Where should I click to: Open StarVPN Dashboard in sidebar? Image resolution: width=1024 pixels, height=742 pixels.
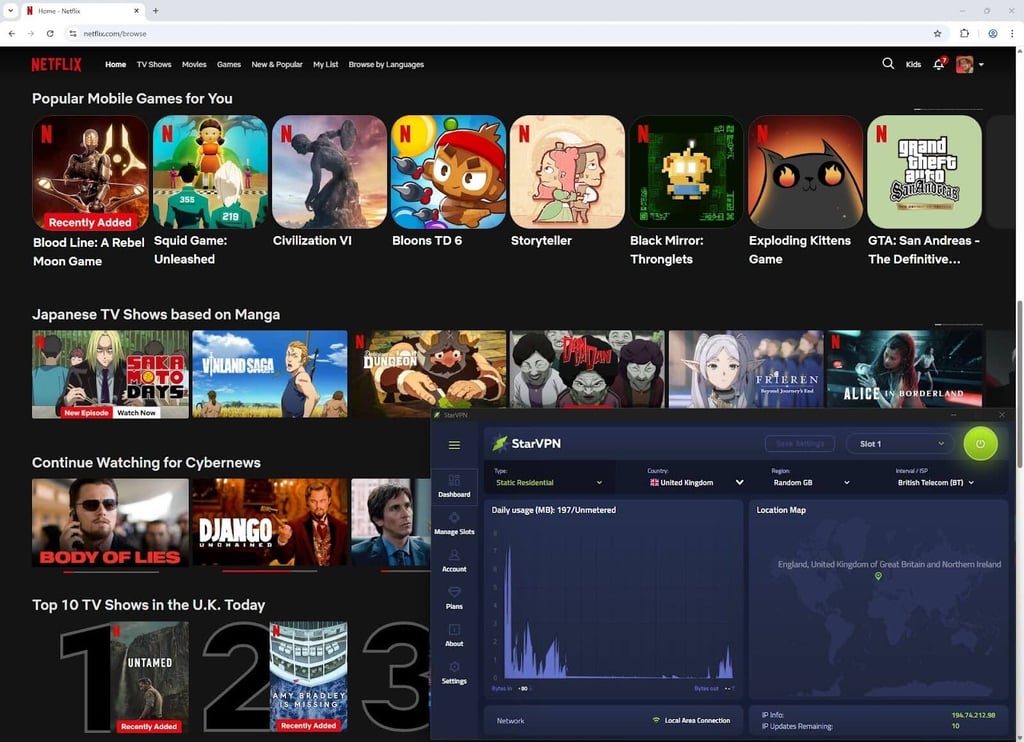coord(454,486)
